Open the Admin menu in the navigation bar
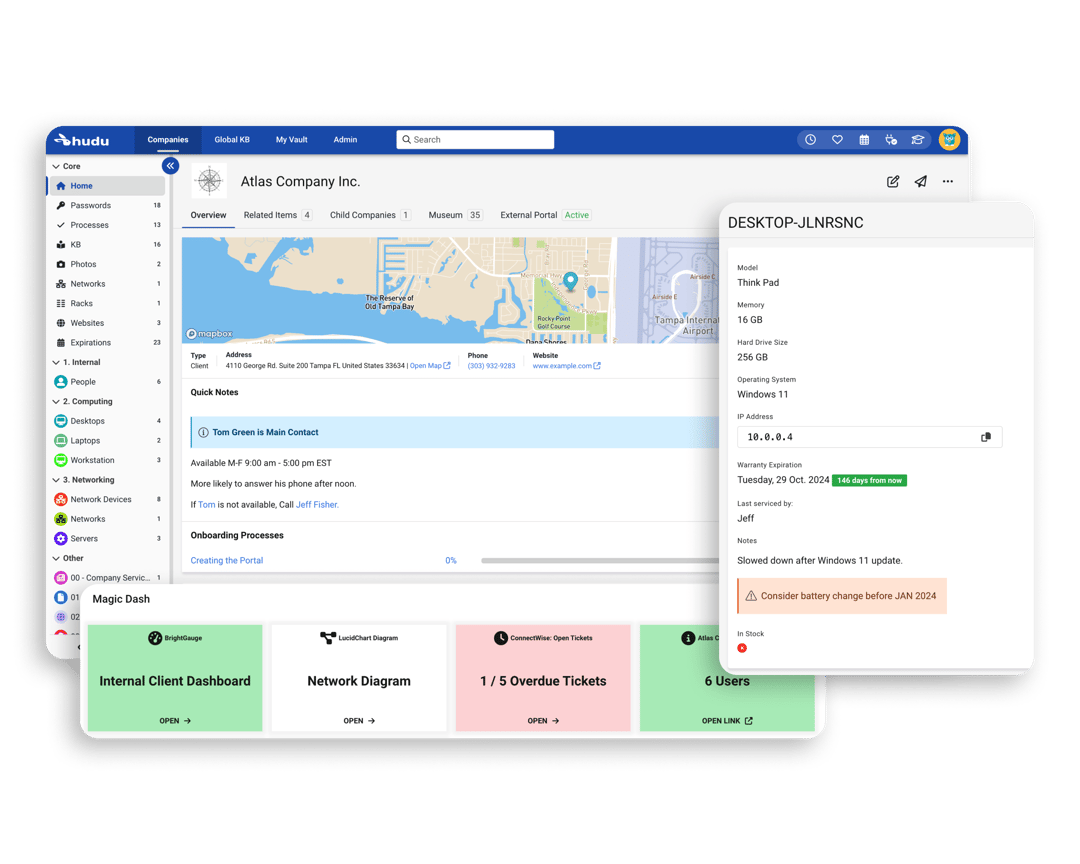The height and width of the screenshot is (864, 1080). pyautogui.click(x=345, y=139)
